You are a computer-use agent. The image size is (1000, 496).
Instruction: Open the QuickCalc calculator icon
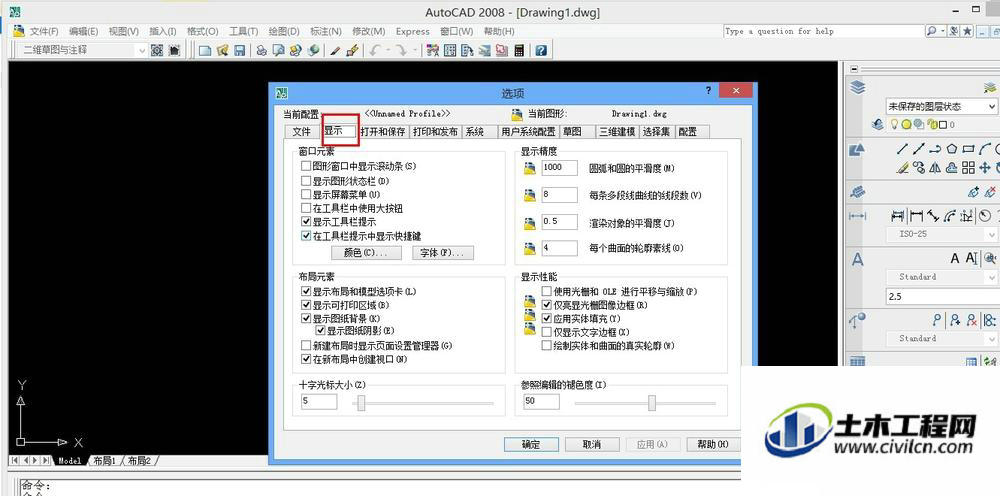coord(519,50)
